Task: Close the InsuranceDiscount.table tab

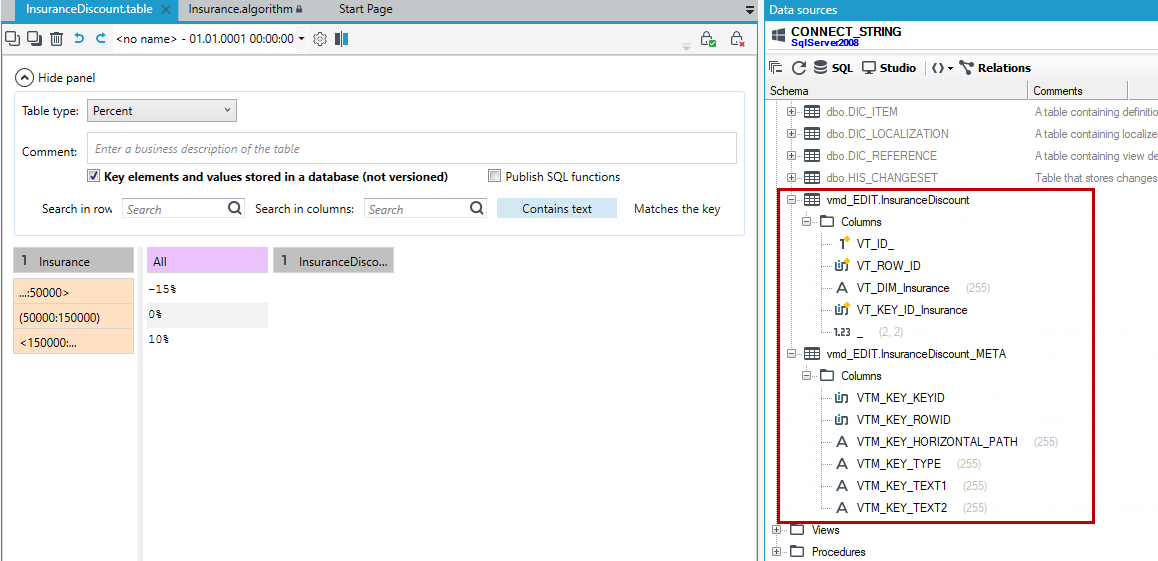Action: [165, 10]
